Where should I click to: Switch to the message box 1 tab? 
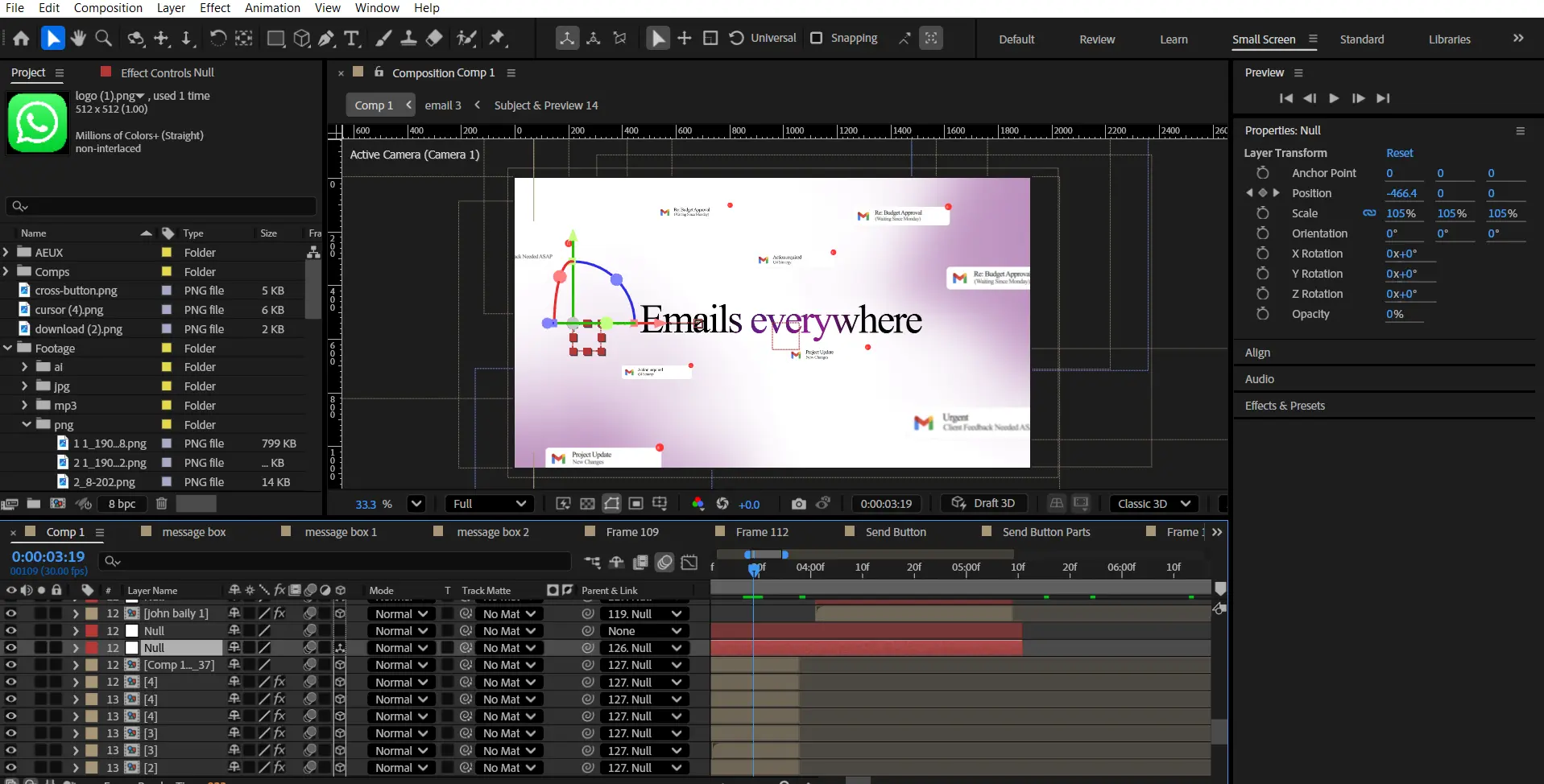[x=340, y=532]
